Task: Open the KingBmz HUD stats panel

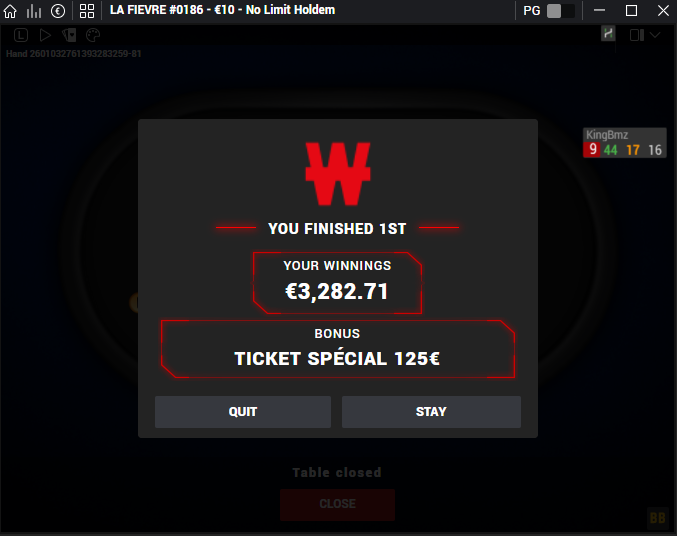Action: coord(624,143)
